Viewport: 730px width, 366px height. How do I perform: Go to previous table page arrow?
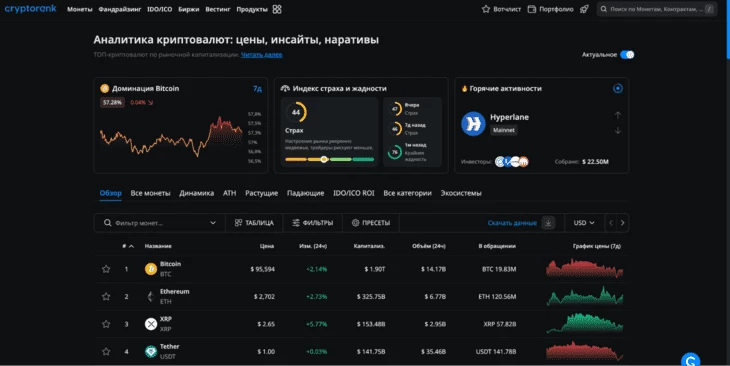tap(611, 223)
